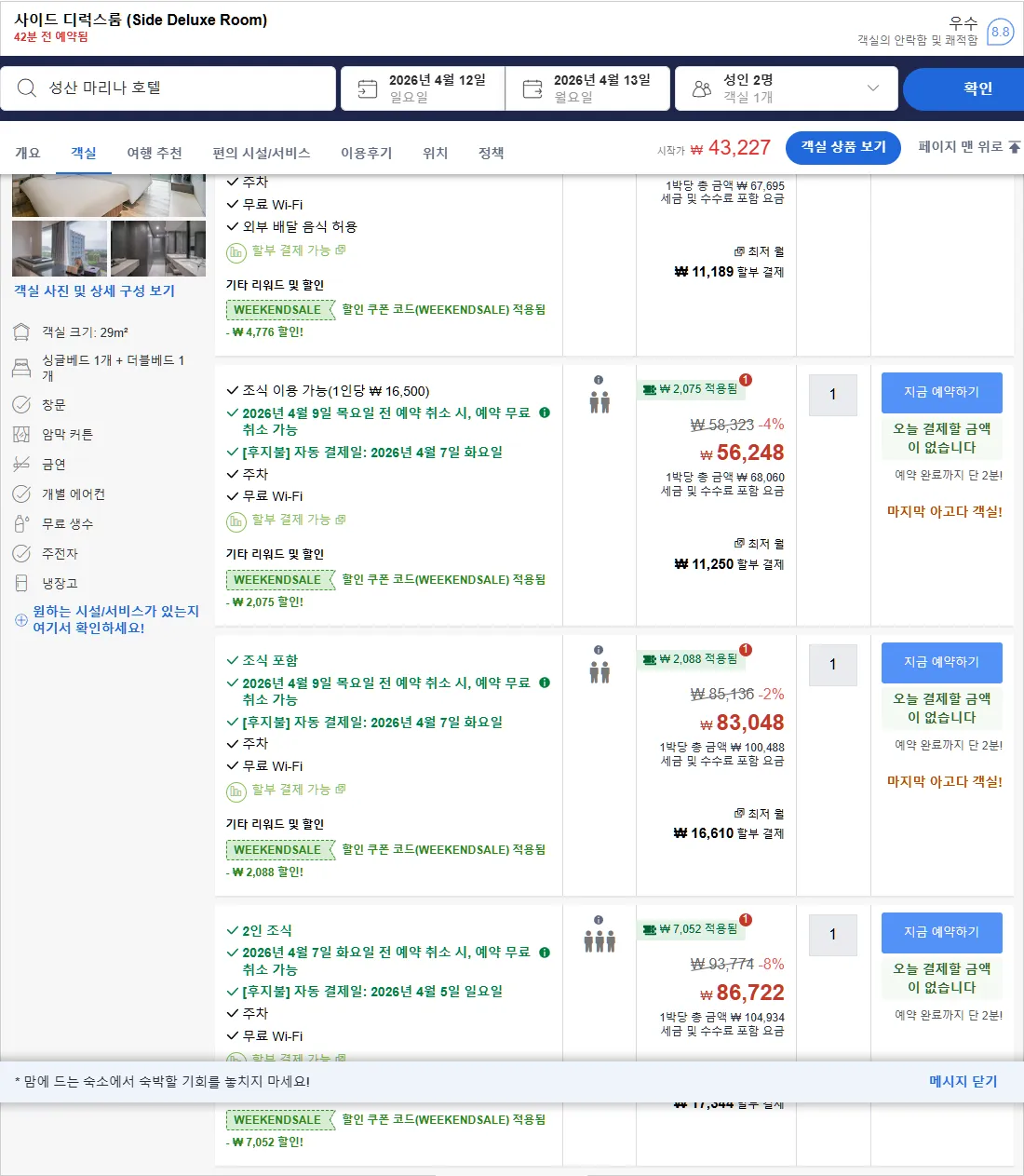
Task: Click the no-smoking icon
Action: point(21,464)
